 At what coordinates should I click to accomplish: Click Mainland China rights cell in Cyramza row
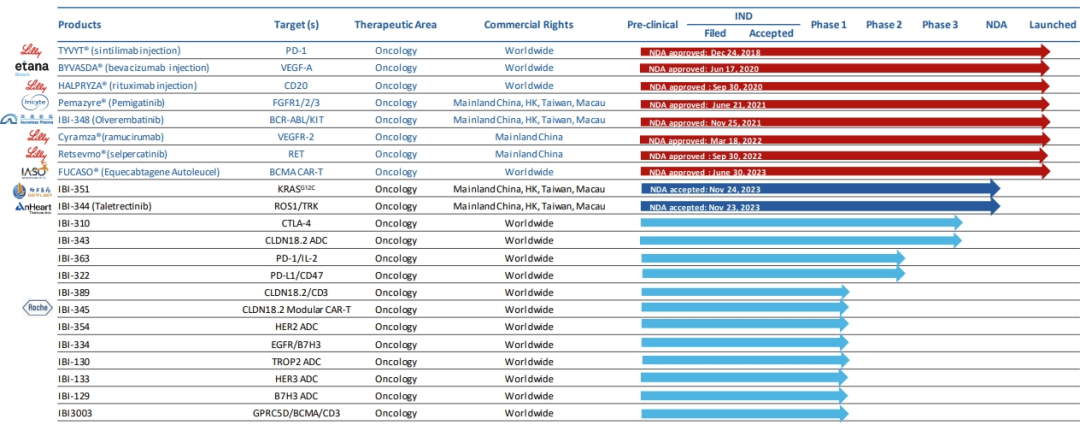click(x=528, y=137)
